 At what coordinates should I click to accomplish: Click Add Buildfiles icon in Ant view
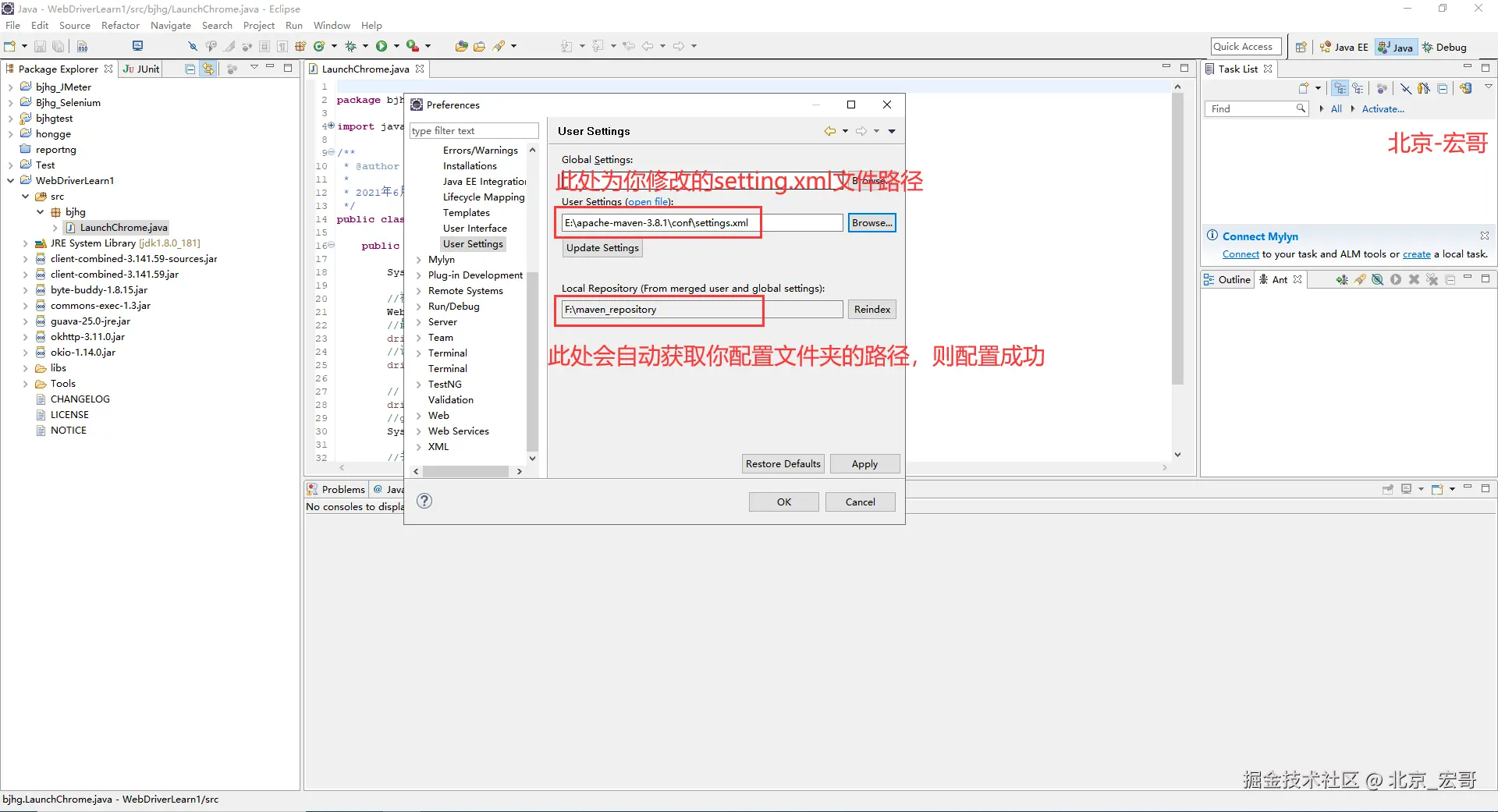point(1342,279)
